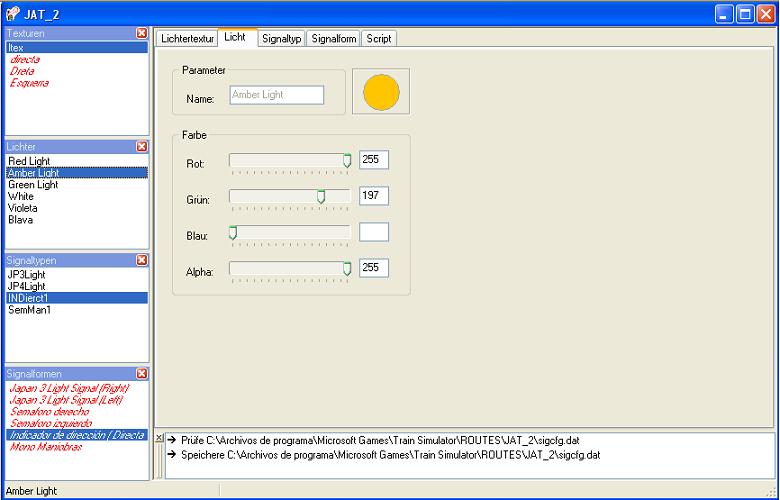Screen dimensions: 780x500
Task: Select Green Light from the Lichter list
Action: click(x=33, y=185)
